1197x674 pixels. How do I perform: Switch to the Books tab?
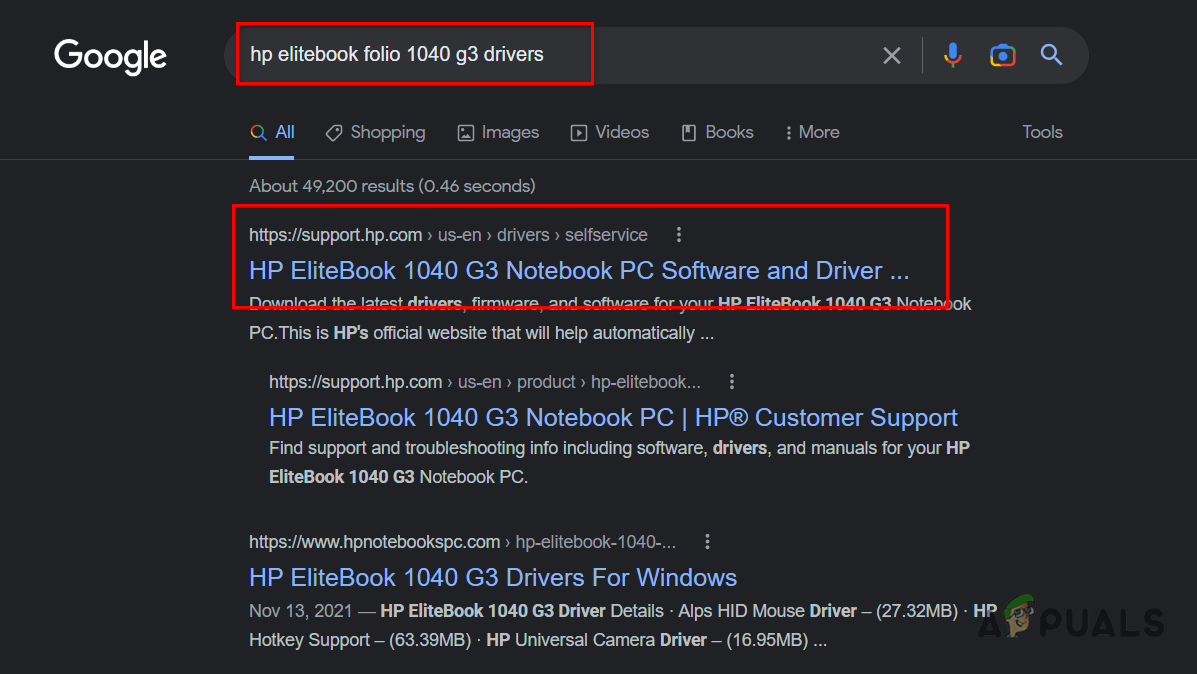pyautogui.click(x=717, y=132)
